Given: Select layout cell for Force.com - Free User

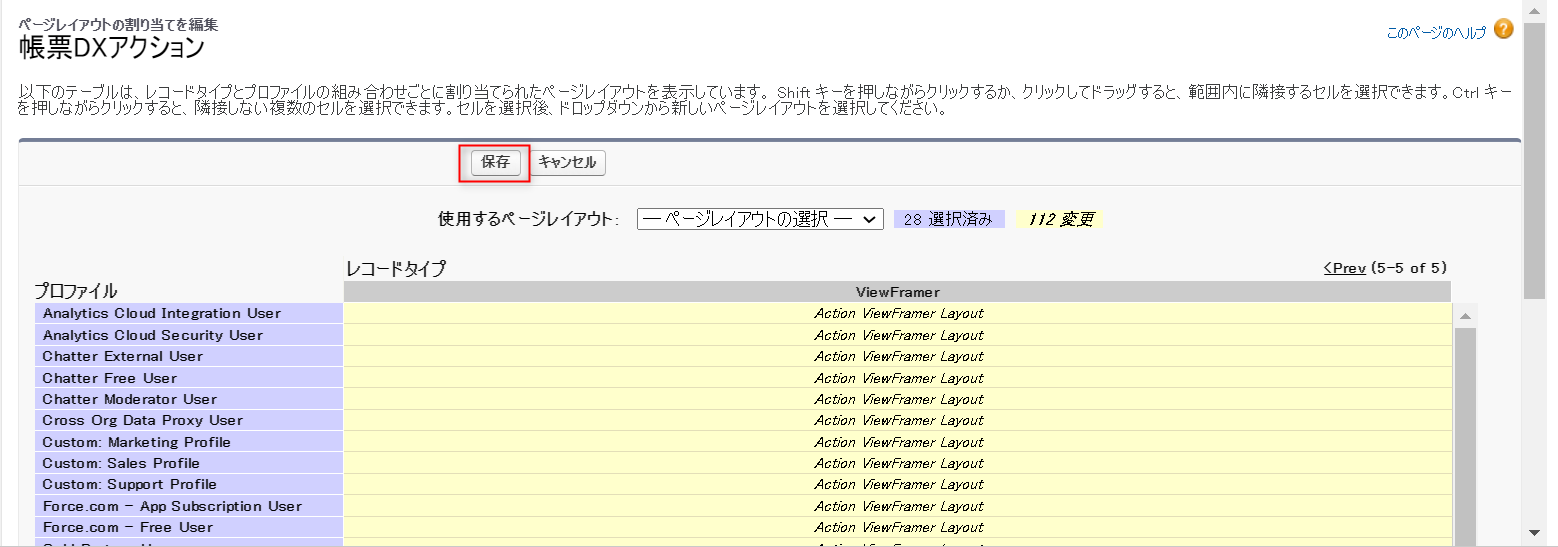Looking at the screenshot, I should (x=897, y=528).
